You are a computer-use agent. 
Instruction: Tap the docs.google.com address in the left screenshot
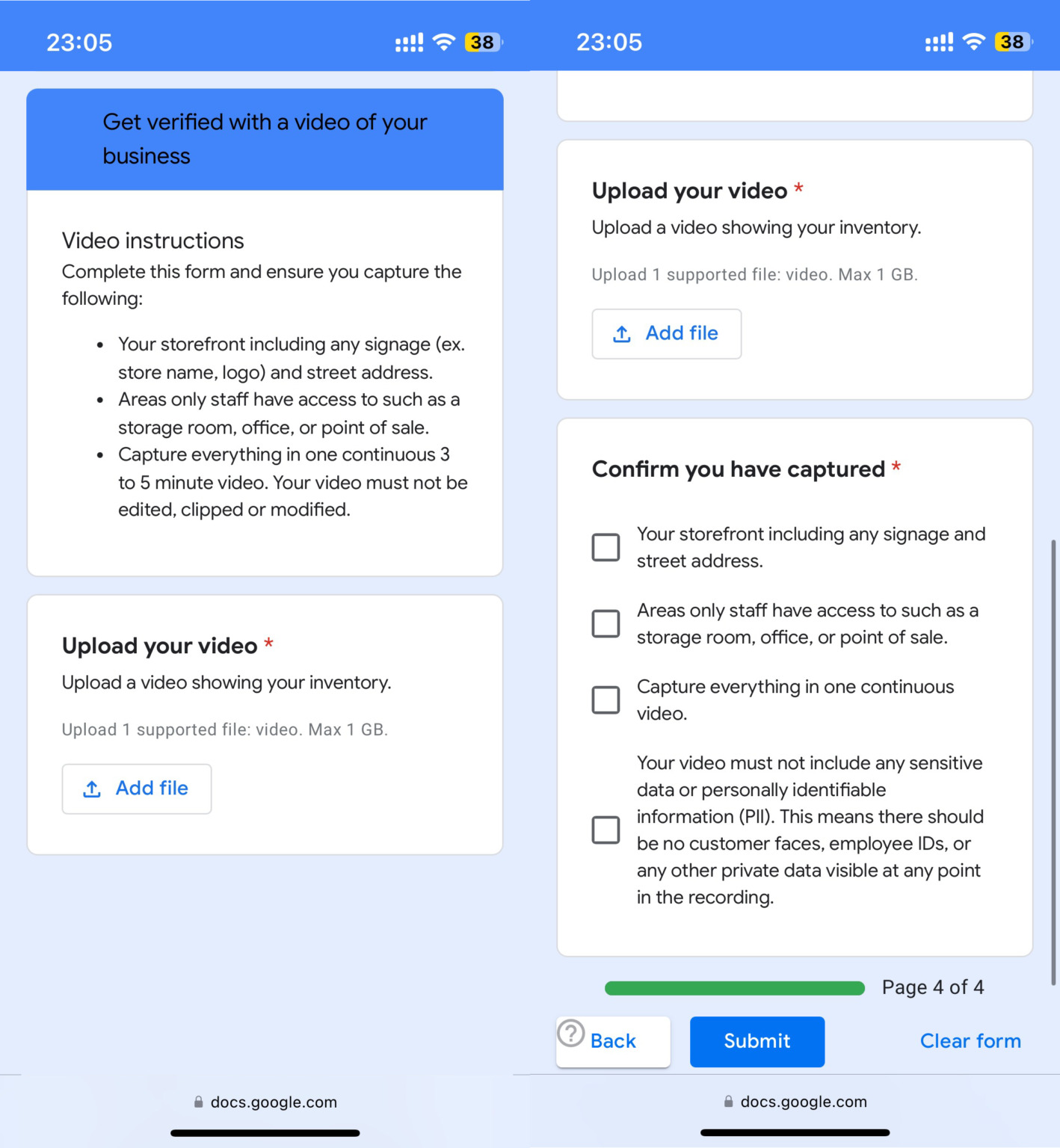click(274, 1102)
